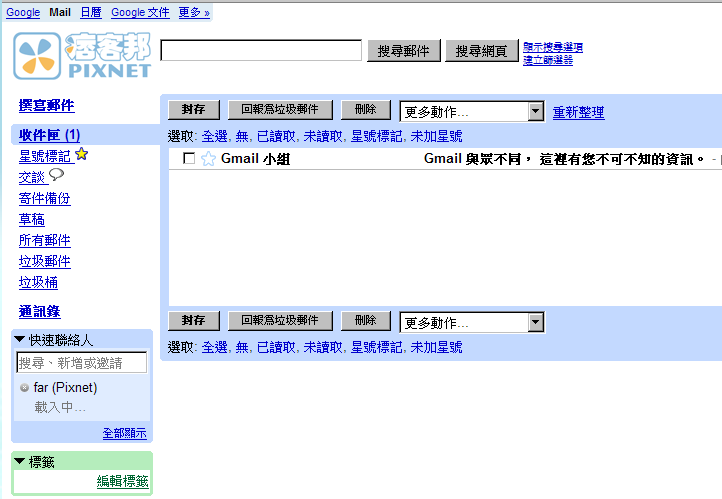Click the PIXNET logo
This screenshot has width=722, height=499.
[x=82, y=56]
